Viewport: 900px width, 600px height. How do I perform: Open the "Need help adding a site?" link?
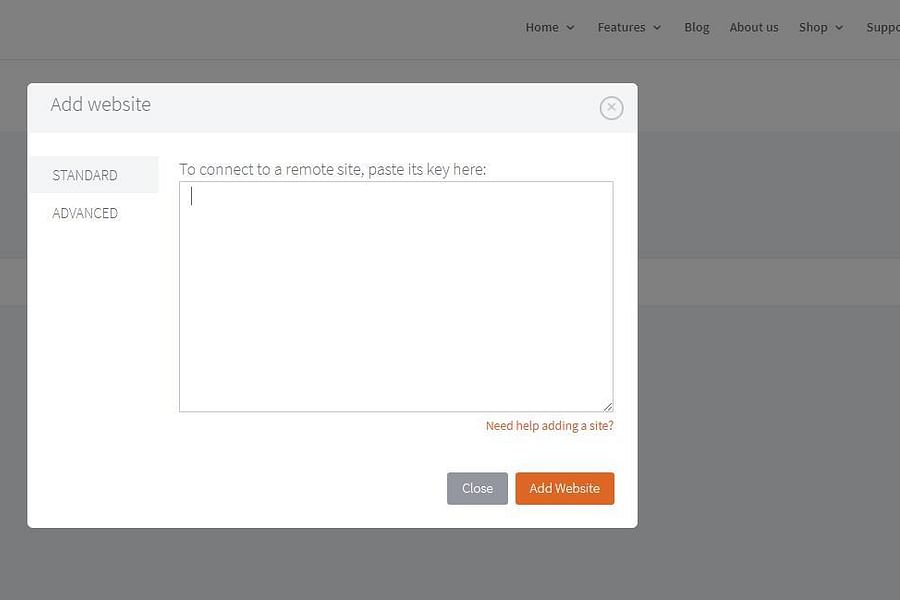(549, 425)
